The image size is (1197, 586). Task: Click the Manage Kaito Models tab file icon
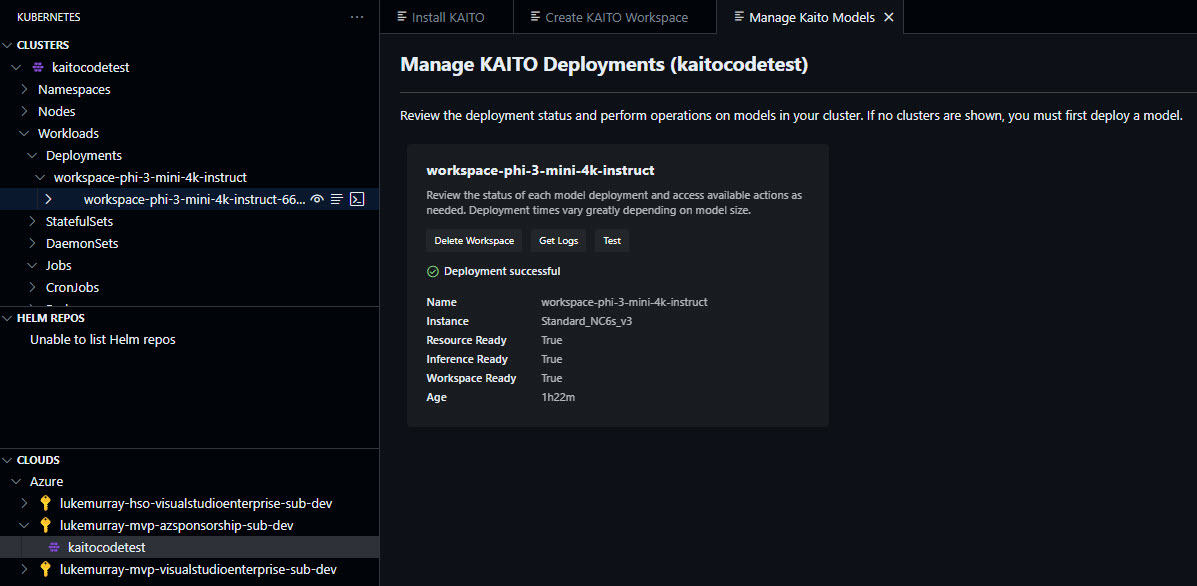[x=739, y=17]
